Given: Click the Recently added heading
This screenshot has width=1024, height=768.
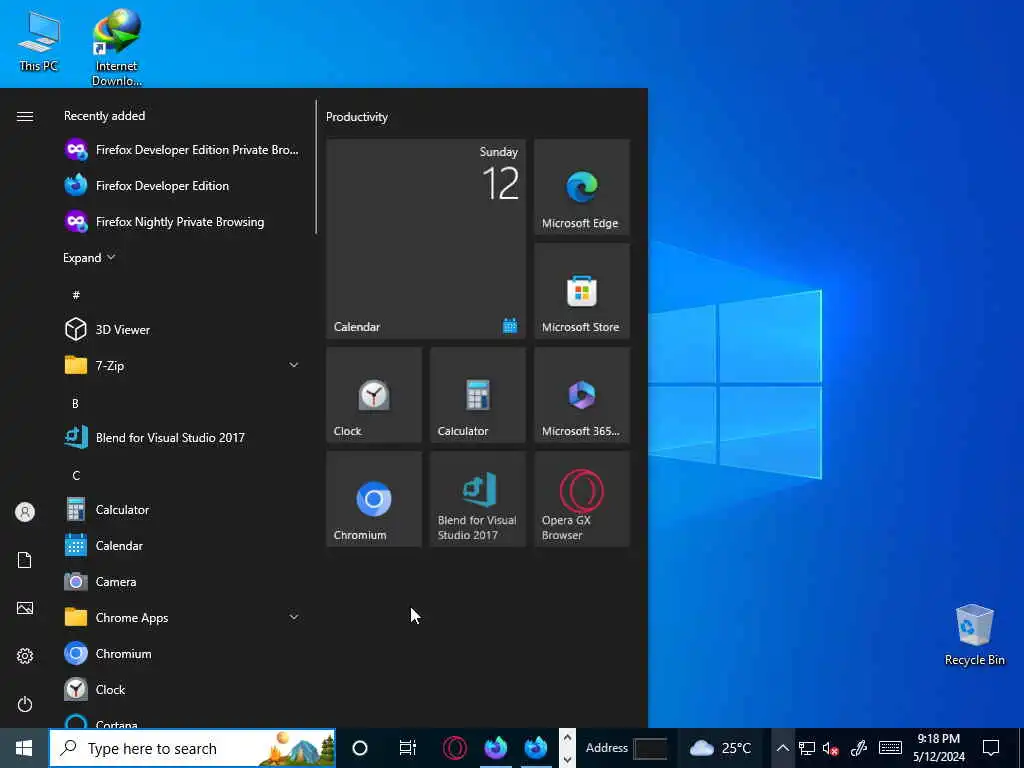Looking at the screenshot, I should pos(104,116).
